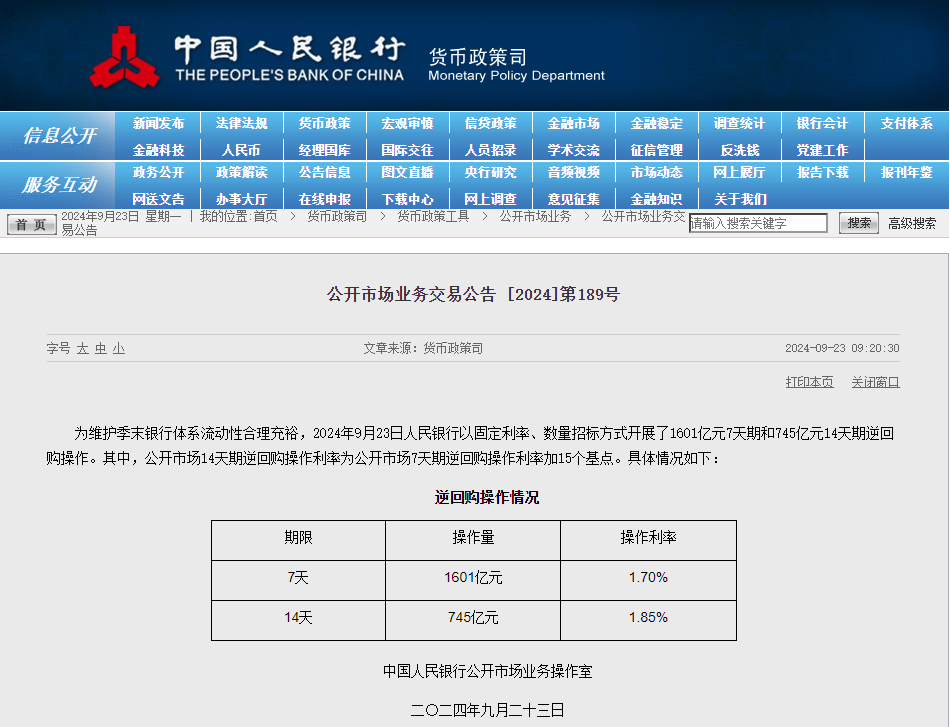The width and height of the screenshot is (950, 727).
Task: Open 支付体系 navigation item
Action: coord(906,123)
